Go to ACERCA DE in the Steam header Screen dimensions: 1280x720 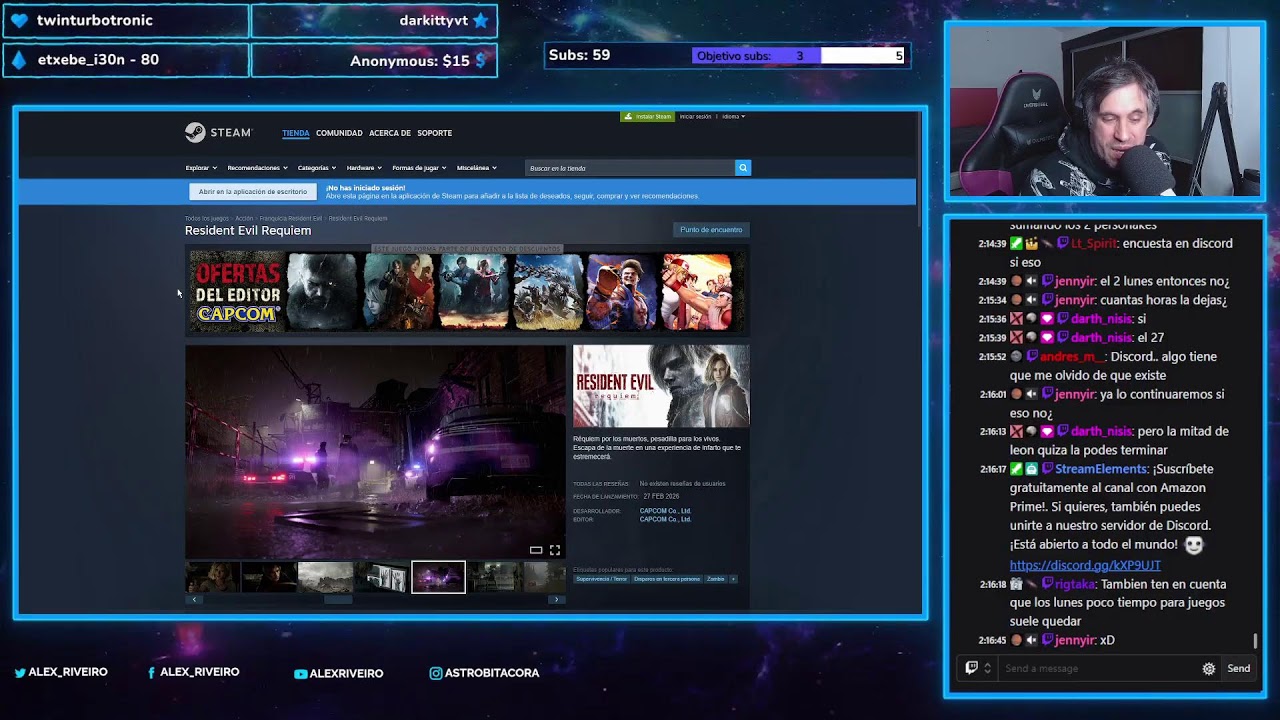coord(390,133)
